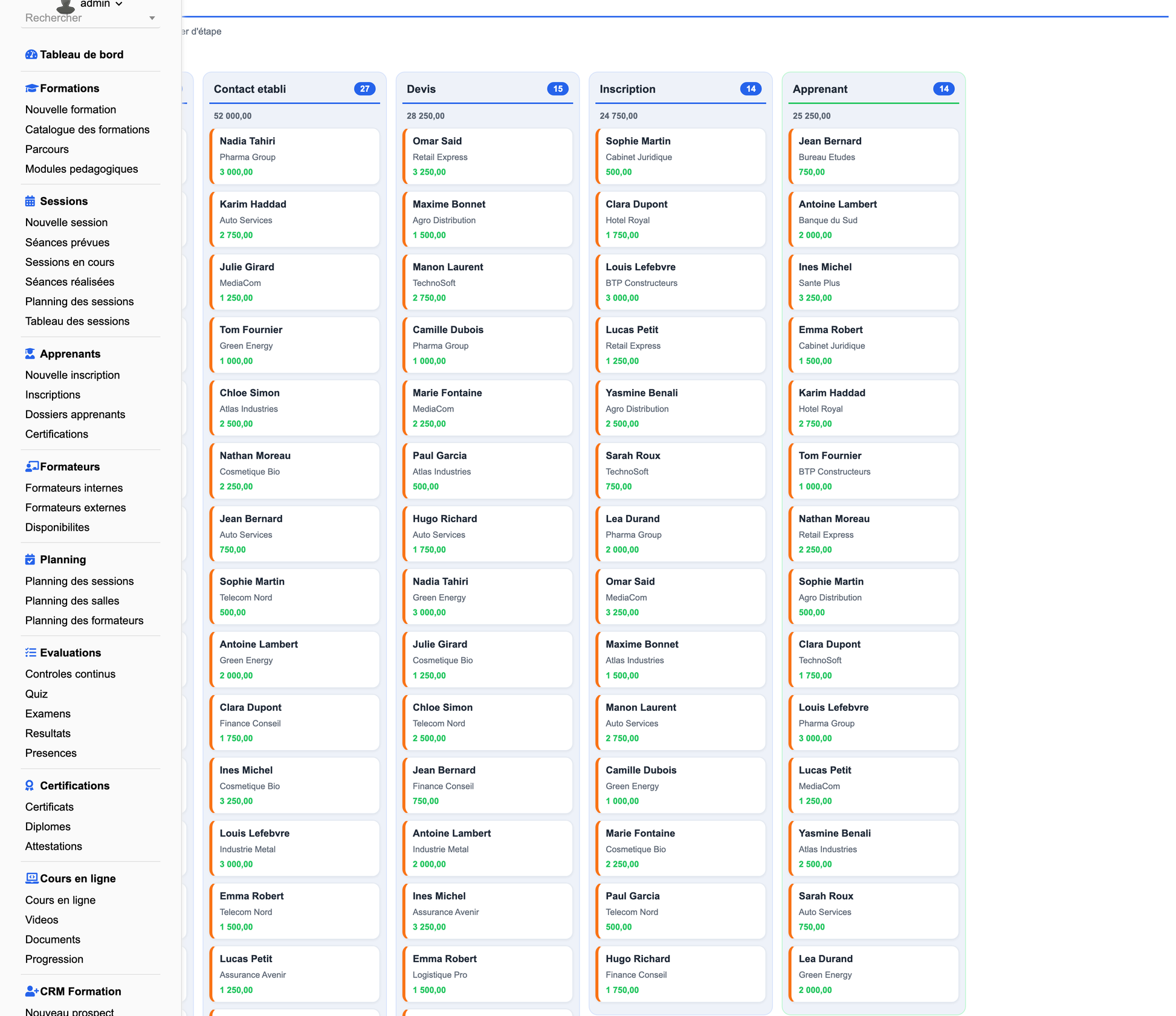Click the Evaluations checklist icon

pyautogui.click(x=31, y=653)
